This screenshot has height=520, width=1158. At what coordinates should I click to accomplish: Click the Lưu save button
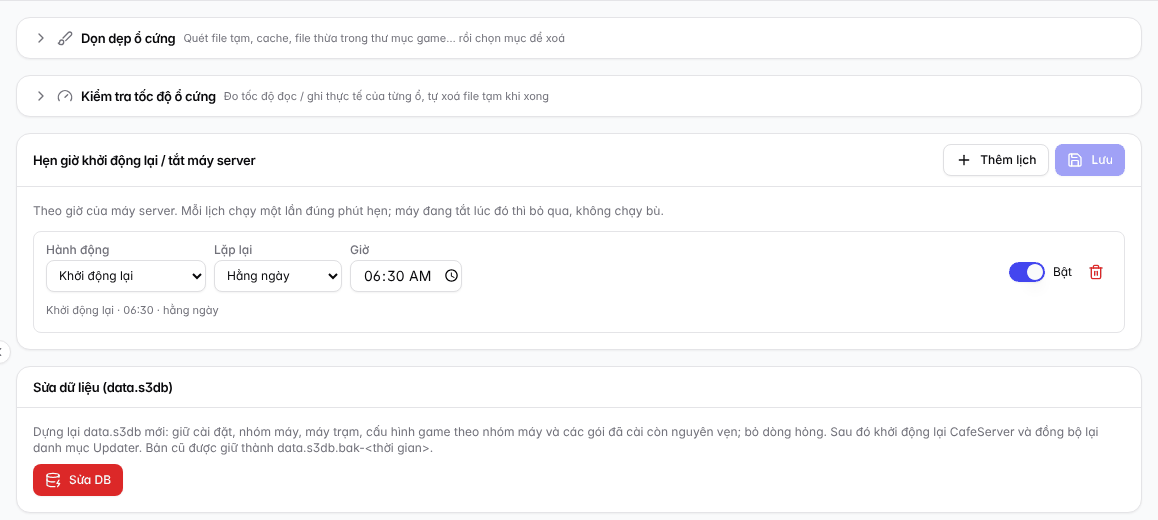point(1090,160)
